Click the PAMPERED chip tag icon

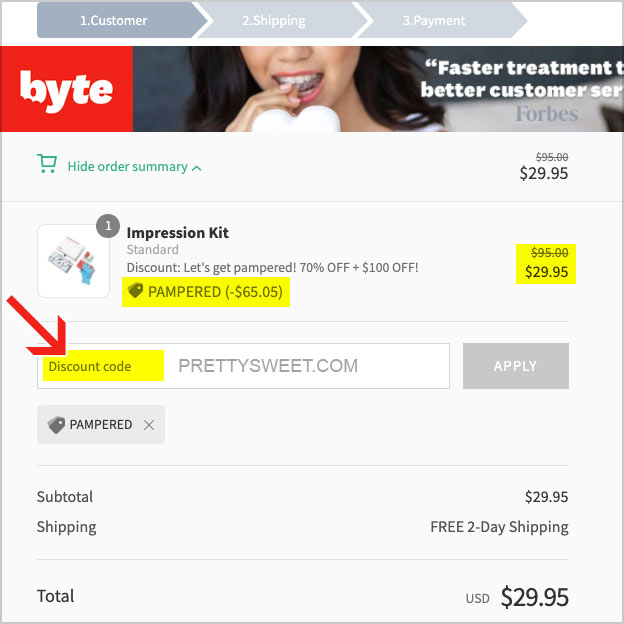click(x=56, y=425)
